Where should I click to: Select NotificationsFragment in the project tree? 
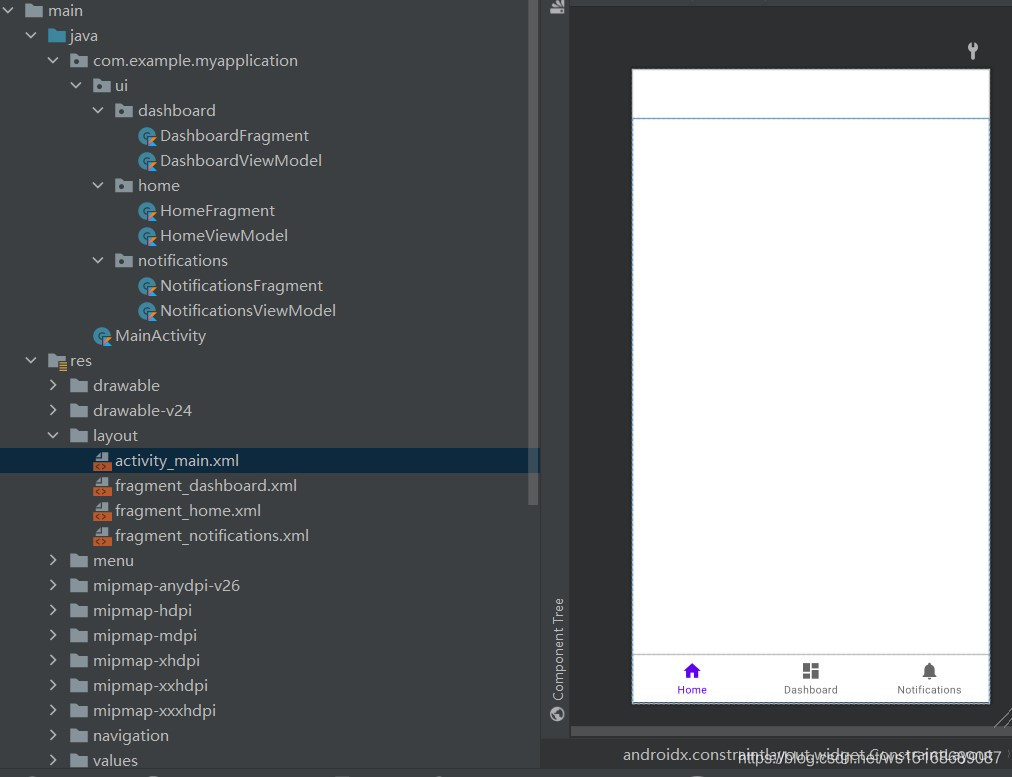[x=241, y=286]
